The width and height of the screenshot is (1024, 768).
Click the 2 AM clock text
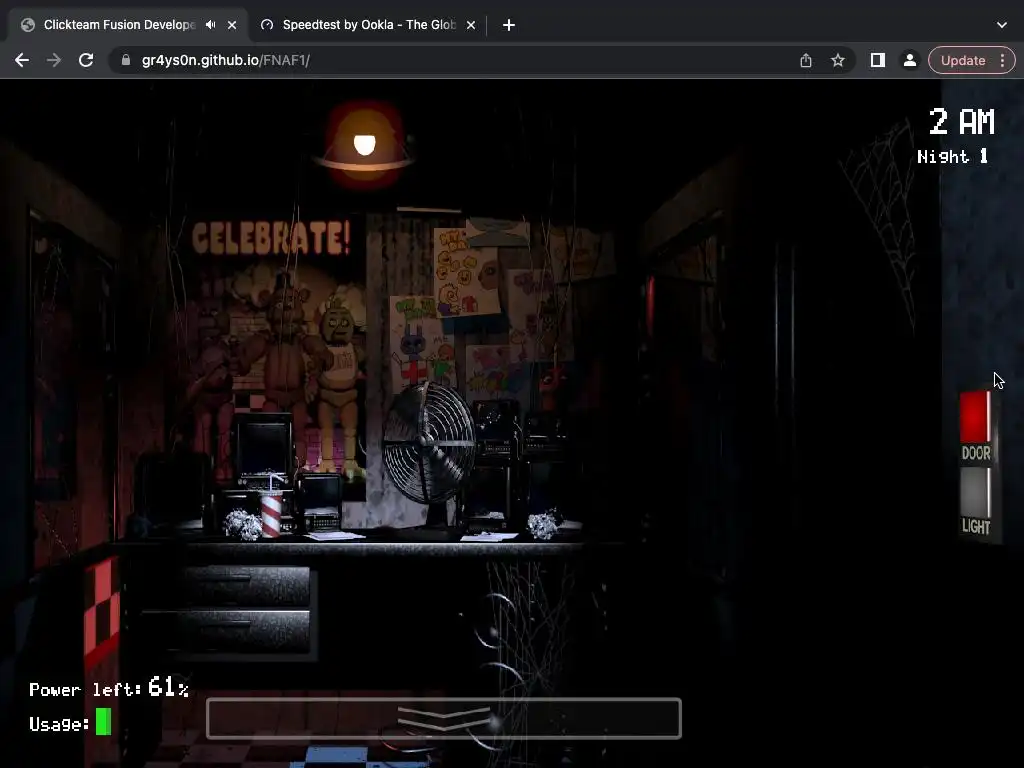click(x=961, y=121)
